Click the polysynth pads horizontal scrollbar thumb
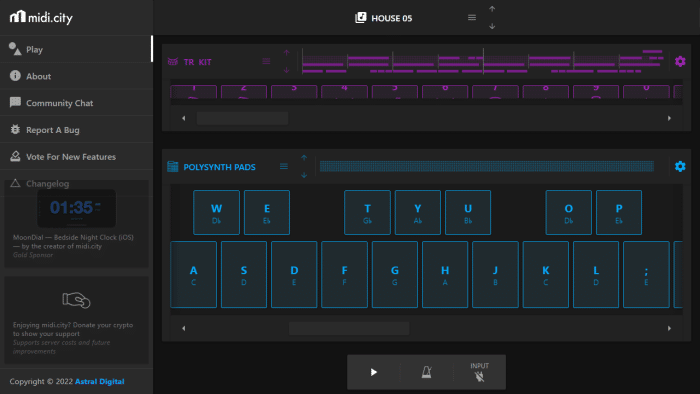 pyautogui.click(x=349, y=328)
